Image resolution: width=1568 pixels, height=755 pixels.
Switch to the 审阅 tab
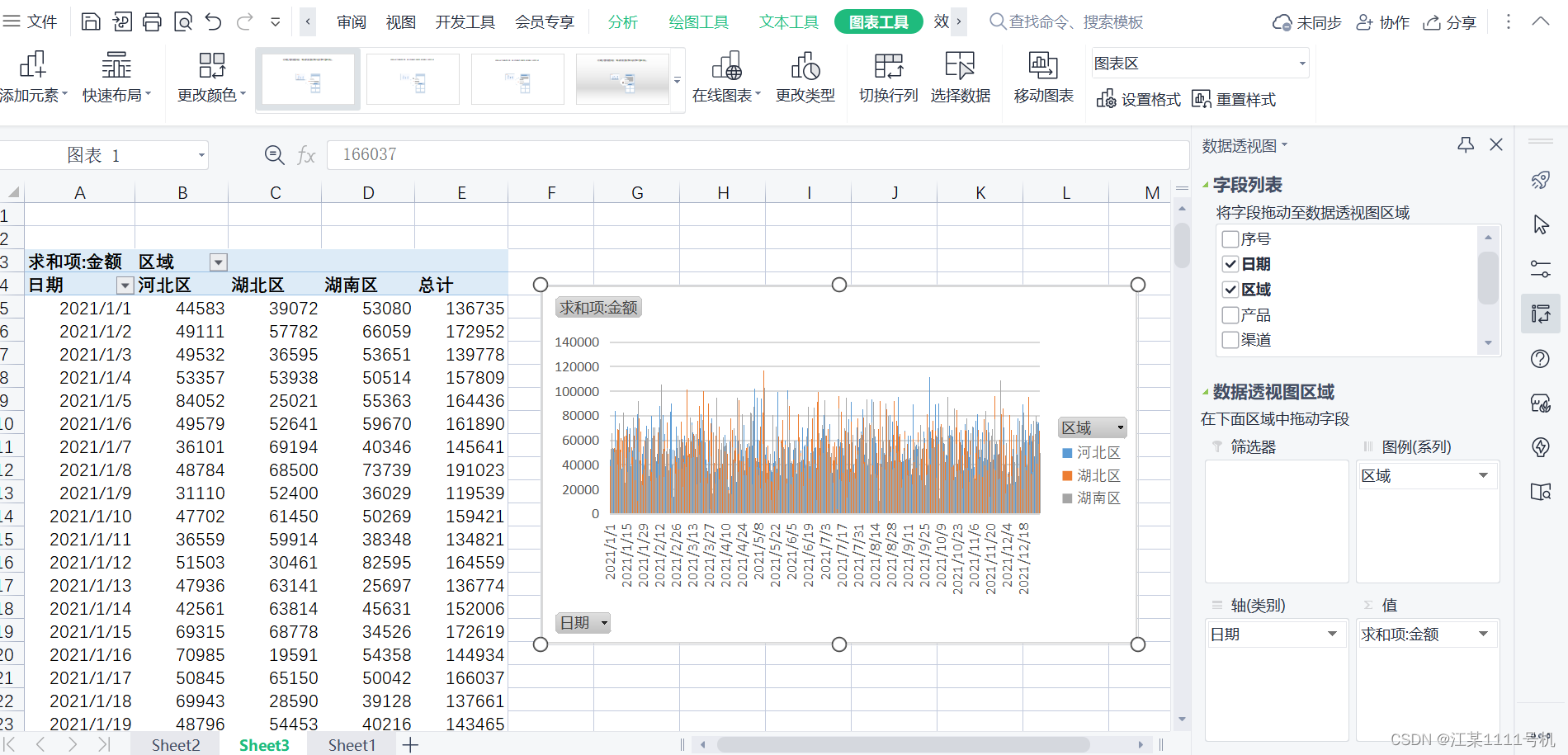click(x=352, y=22)
